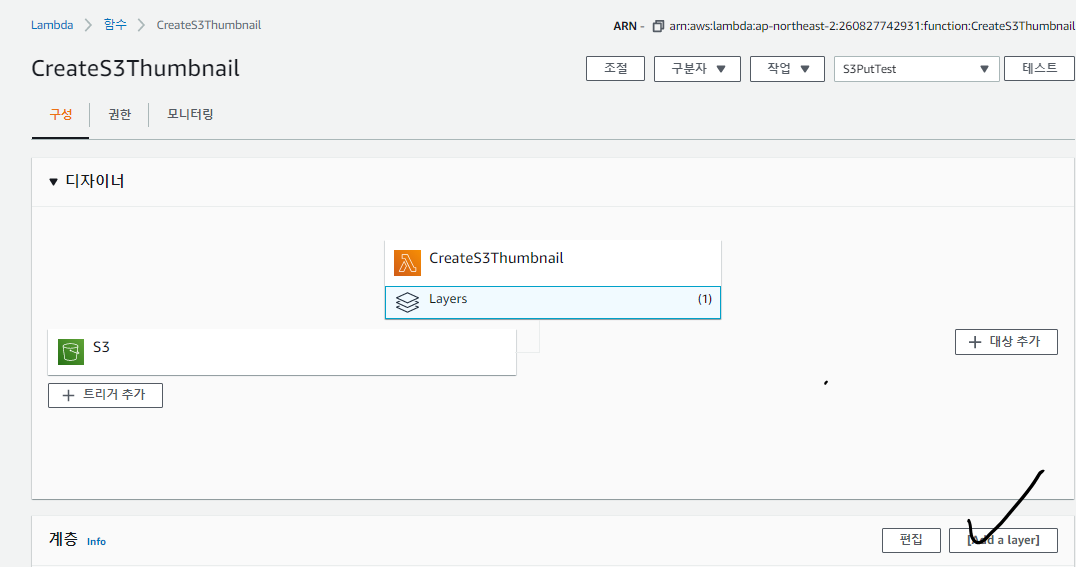Click the ARN text string

pos(872,26)
